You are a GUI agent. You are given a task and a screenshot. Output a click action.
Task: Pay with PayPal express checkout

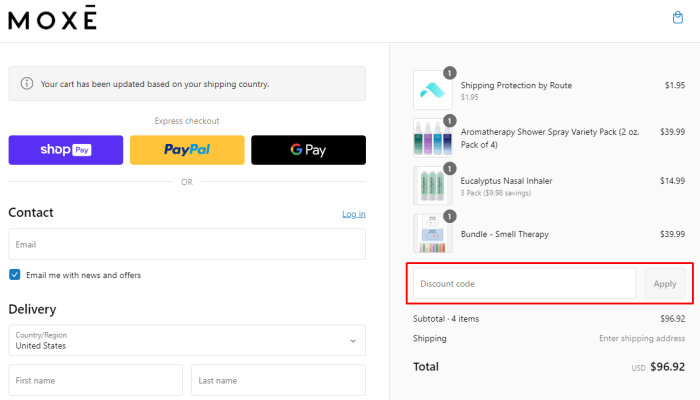(x=187, y=150)
